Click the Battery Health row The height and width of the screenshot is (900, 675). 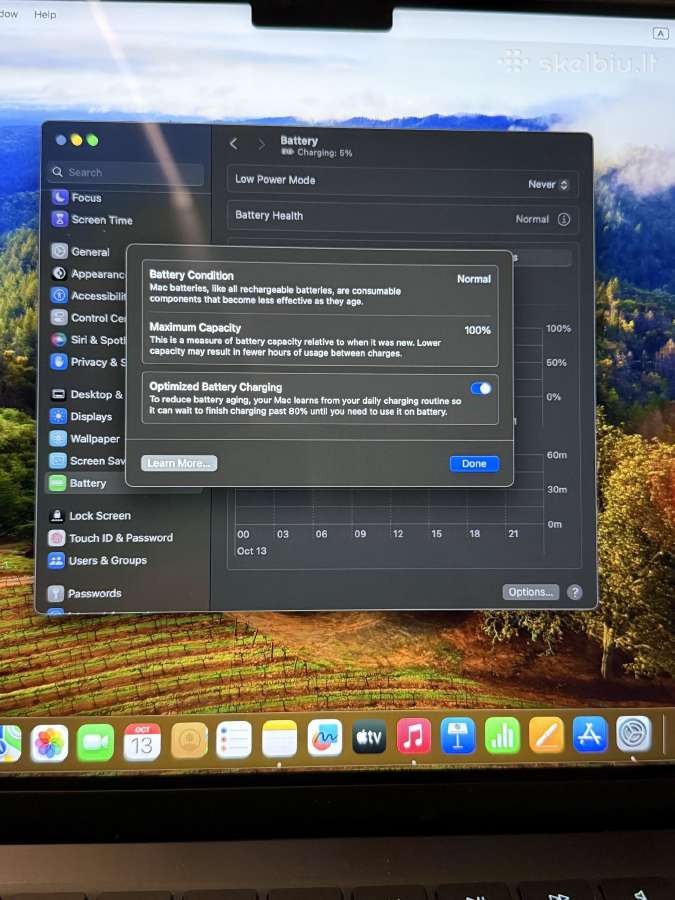[x=402, y=218]
